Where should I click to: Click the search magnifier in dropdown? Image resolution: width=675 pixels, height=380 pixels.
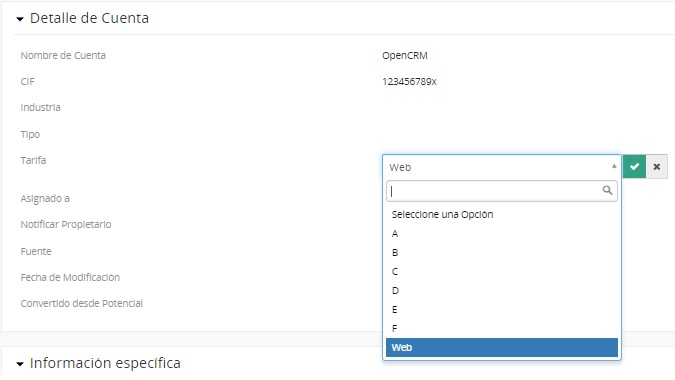(607, 190)
